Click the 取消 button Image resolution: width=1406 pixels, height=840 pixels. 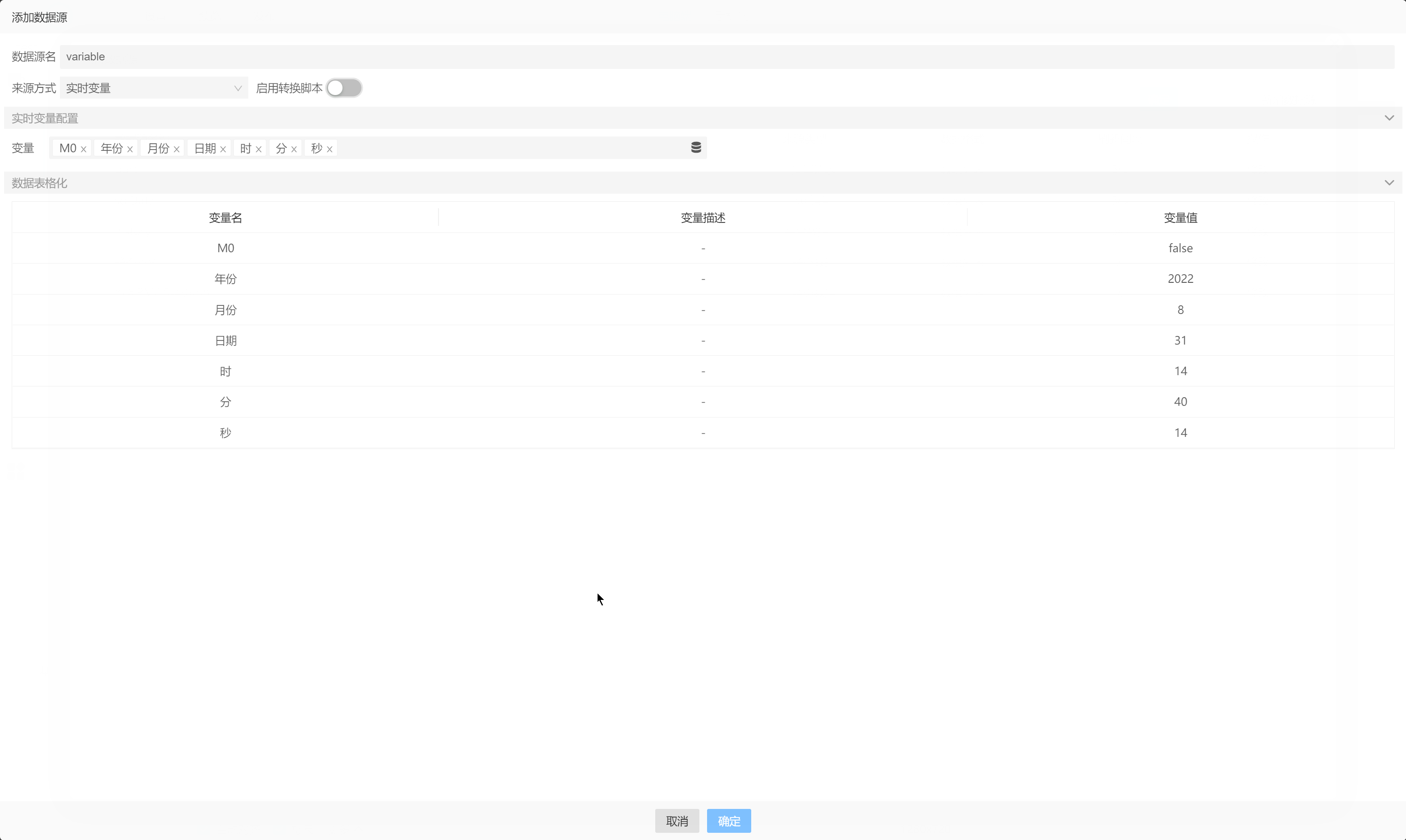[x=677, y=821]
